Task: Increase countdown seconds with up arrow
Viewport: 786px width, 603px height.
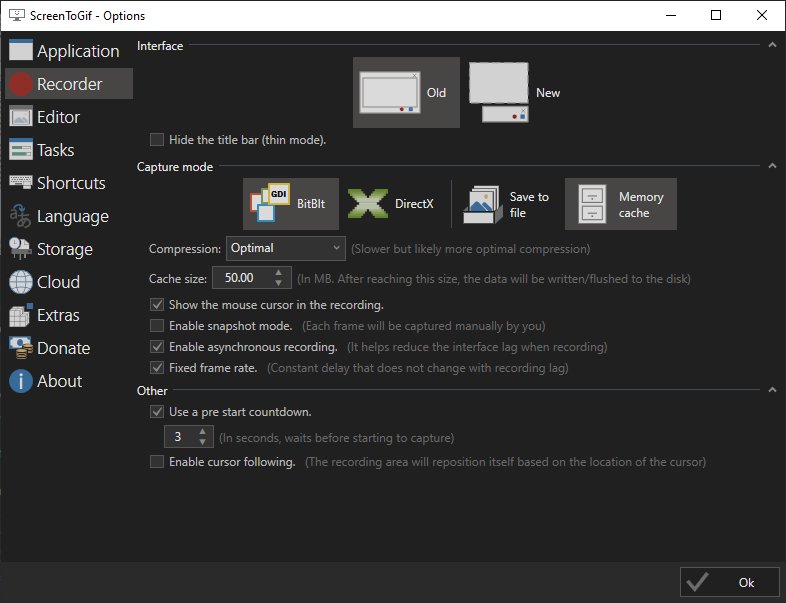Action: [202, 431]
